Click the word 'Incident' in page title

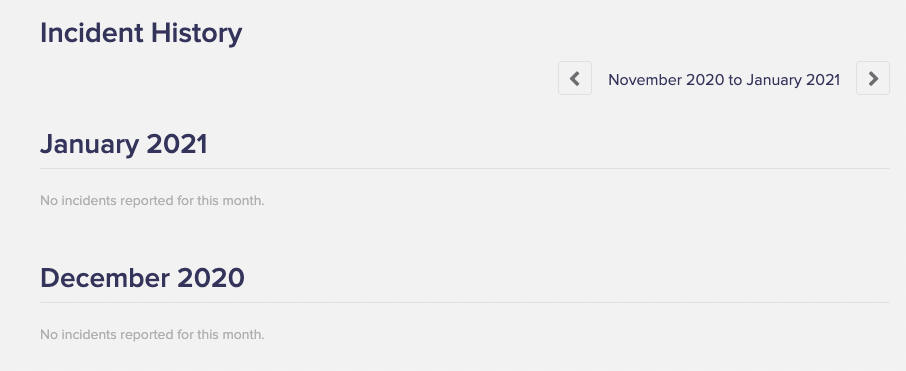coord(91,32)
